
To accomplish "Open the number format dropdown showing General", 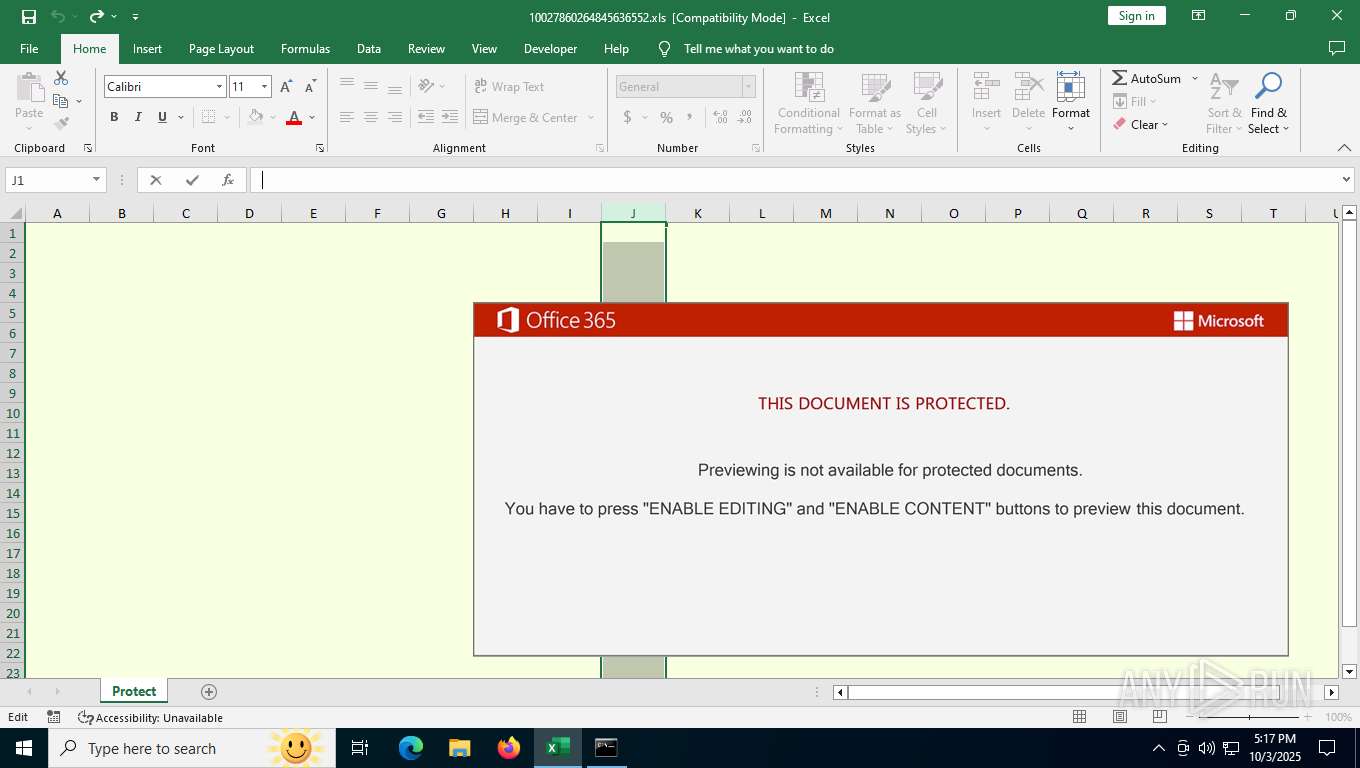I will [x=748, y=87].
